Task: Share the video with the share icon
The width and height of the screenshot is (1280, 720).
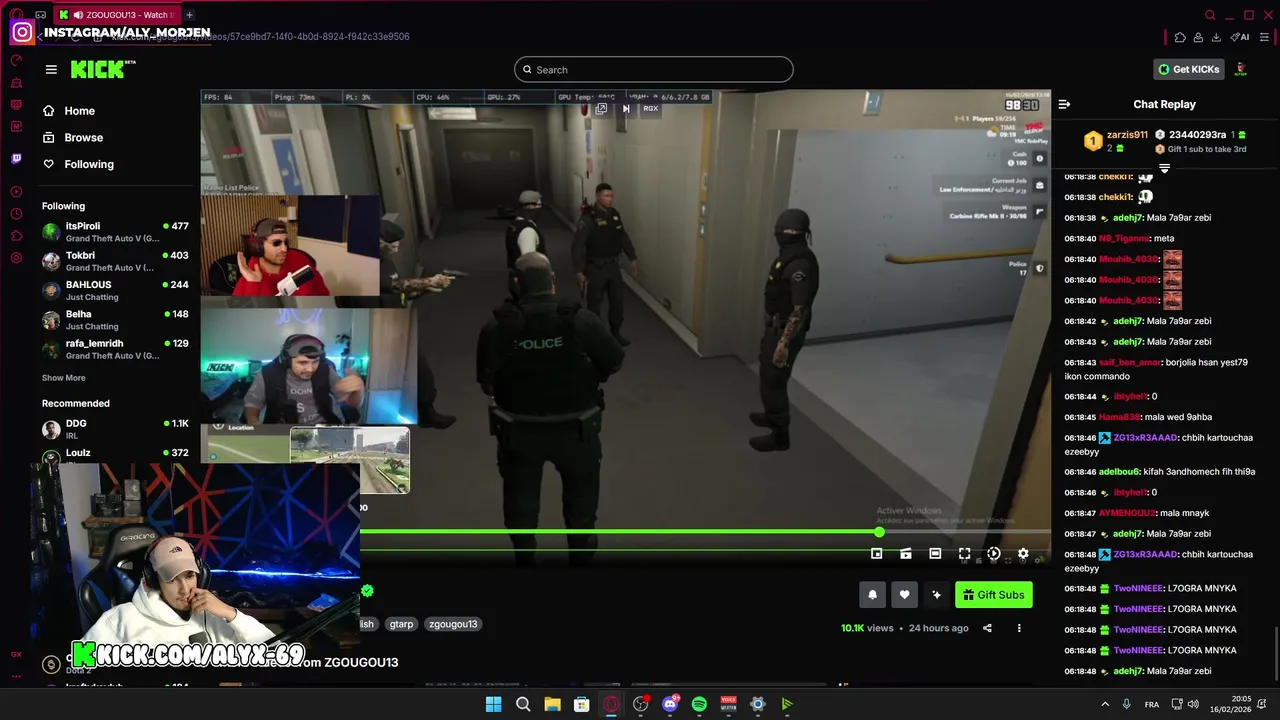Action: pyautogui.click(x=987, y=628)
